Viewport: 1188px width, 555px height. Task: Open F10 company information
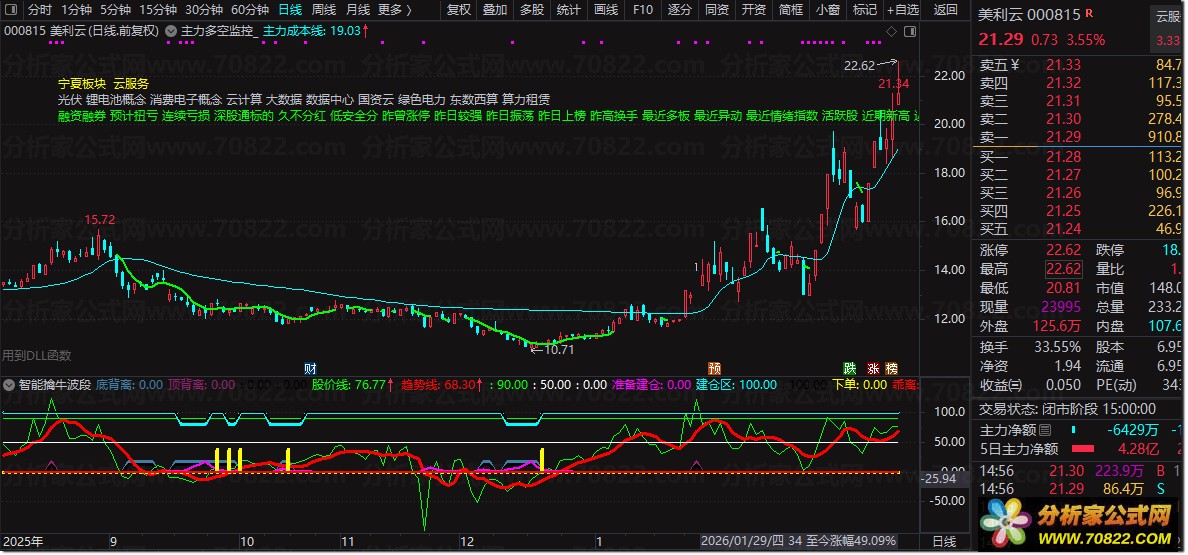642,10
